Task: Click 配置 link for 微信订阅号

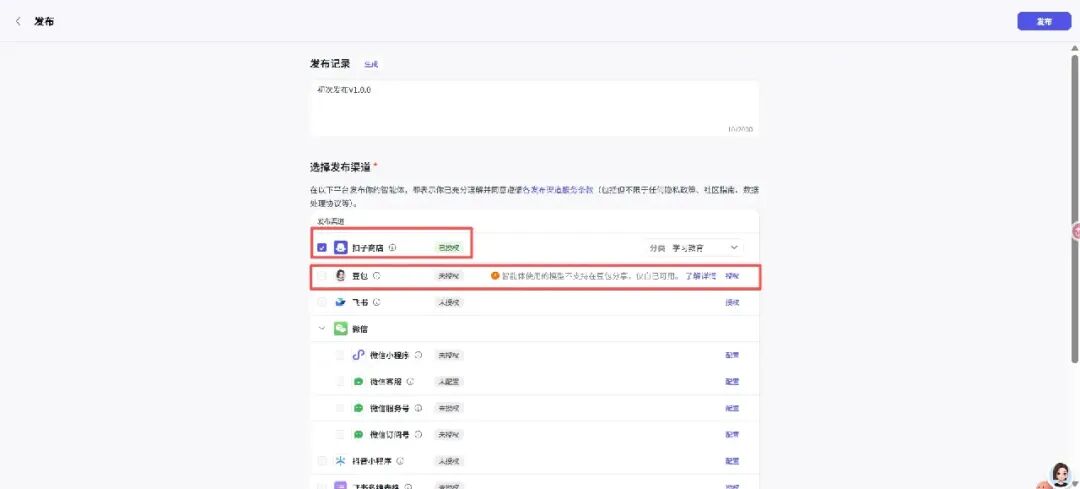Action: [x=731, y=435]
